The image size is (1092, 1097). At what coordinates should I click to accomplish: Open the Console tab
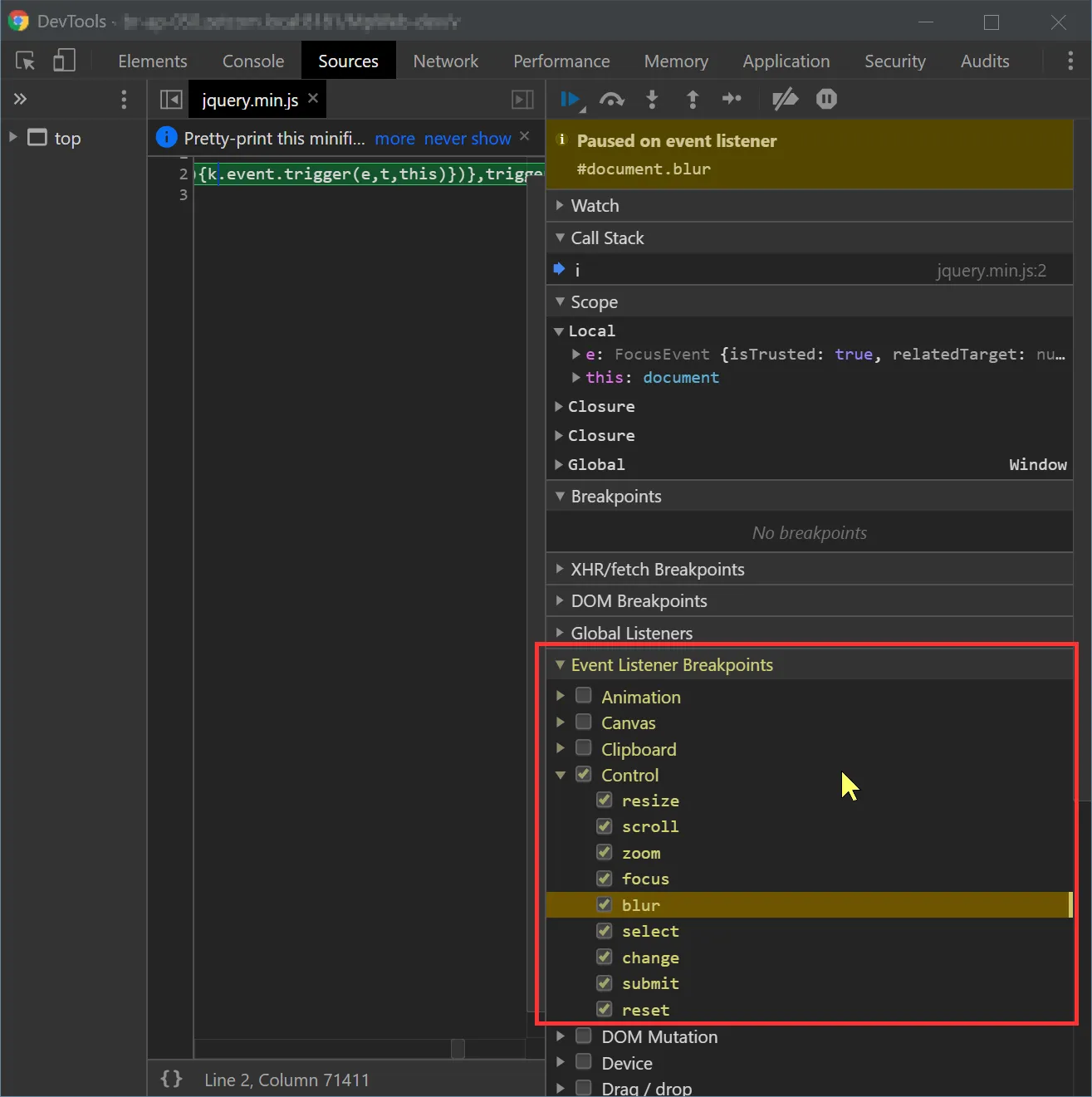pyautogui.click(x=252, y=61)
